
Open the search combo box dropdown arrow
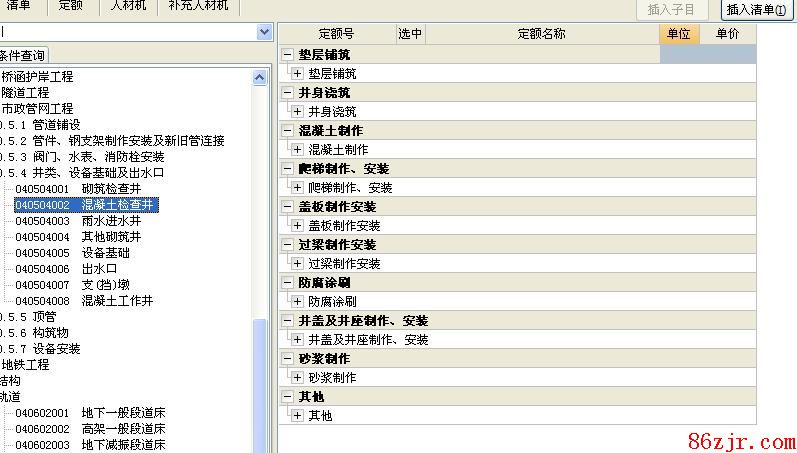click(264, 32)
